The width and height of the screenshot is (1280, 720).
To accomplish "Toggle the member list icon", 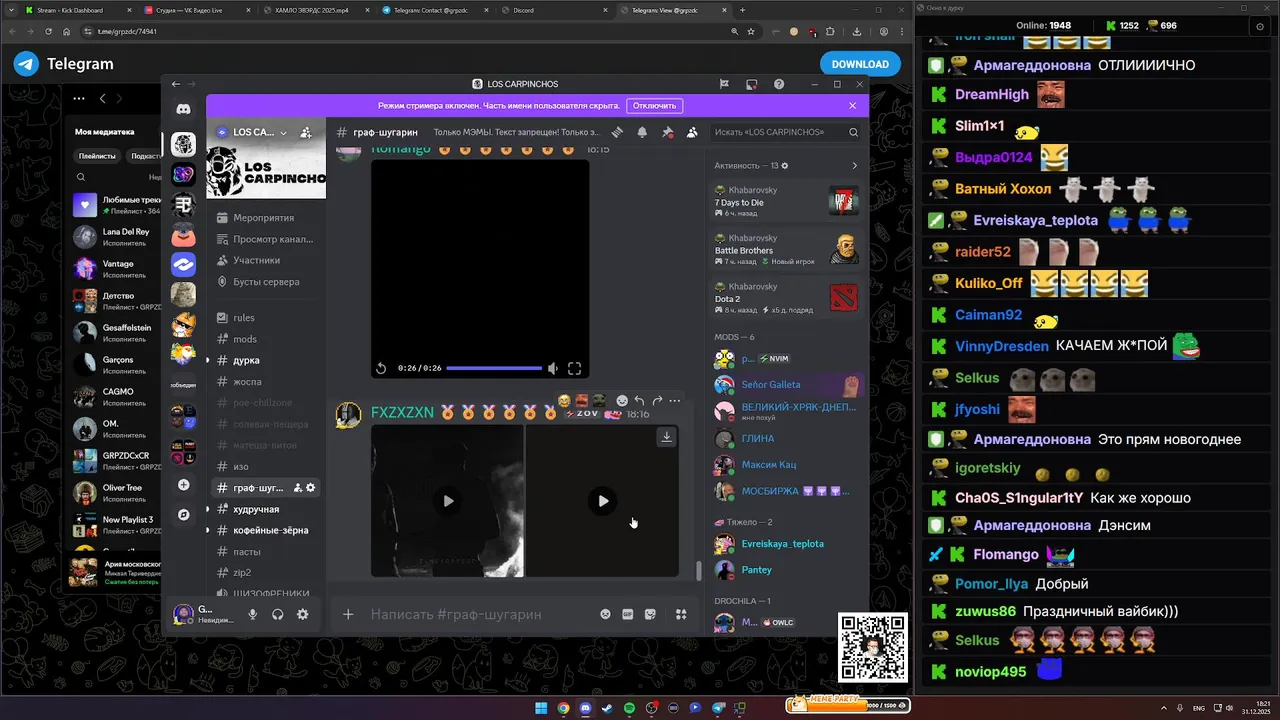I will click(x=692, y=132).
